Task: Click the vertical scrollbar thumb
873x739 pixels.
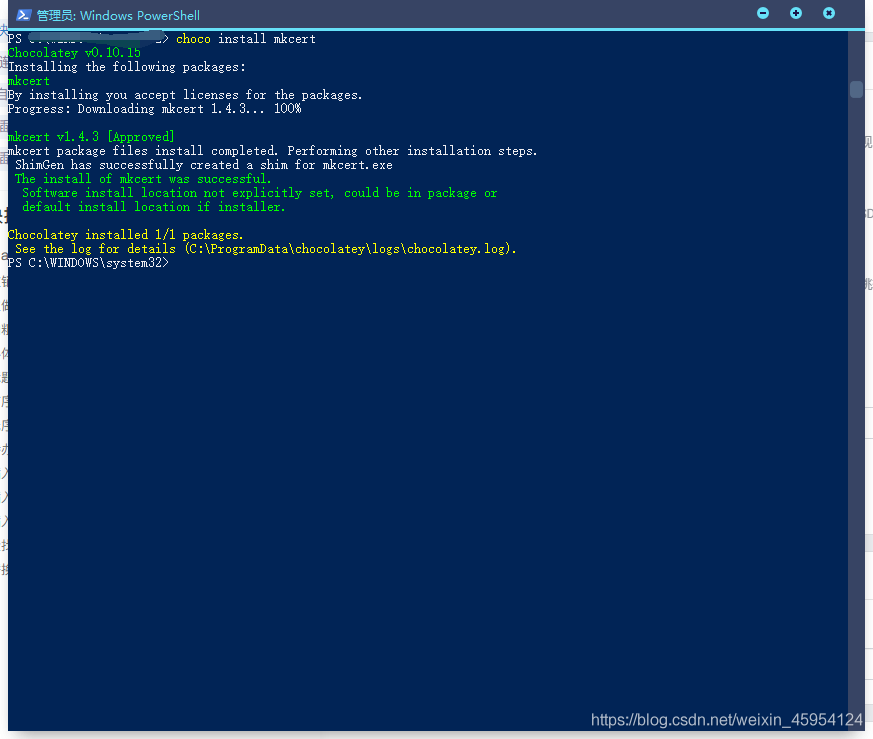Action: [856, 89]
